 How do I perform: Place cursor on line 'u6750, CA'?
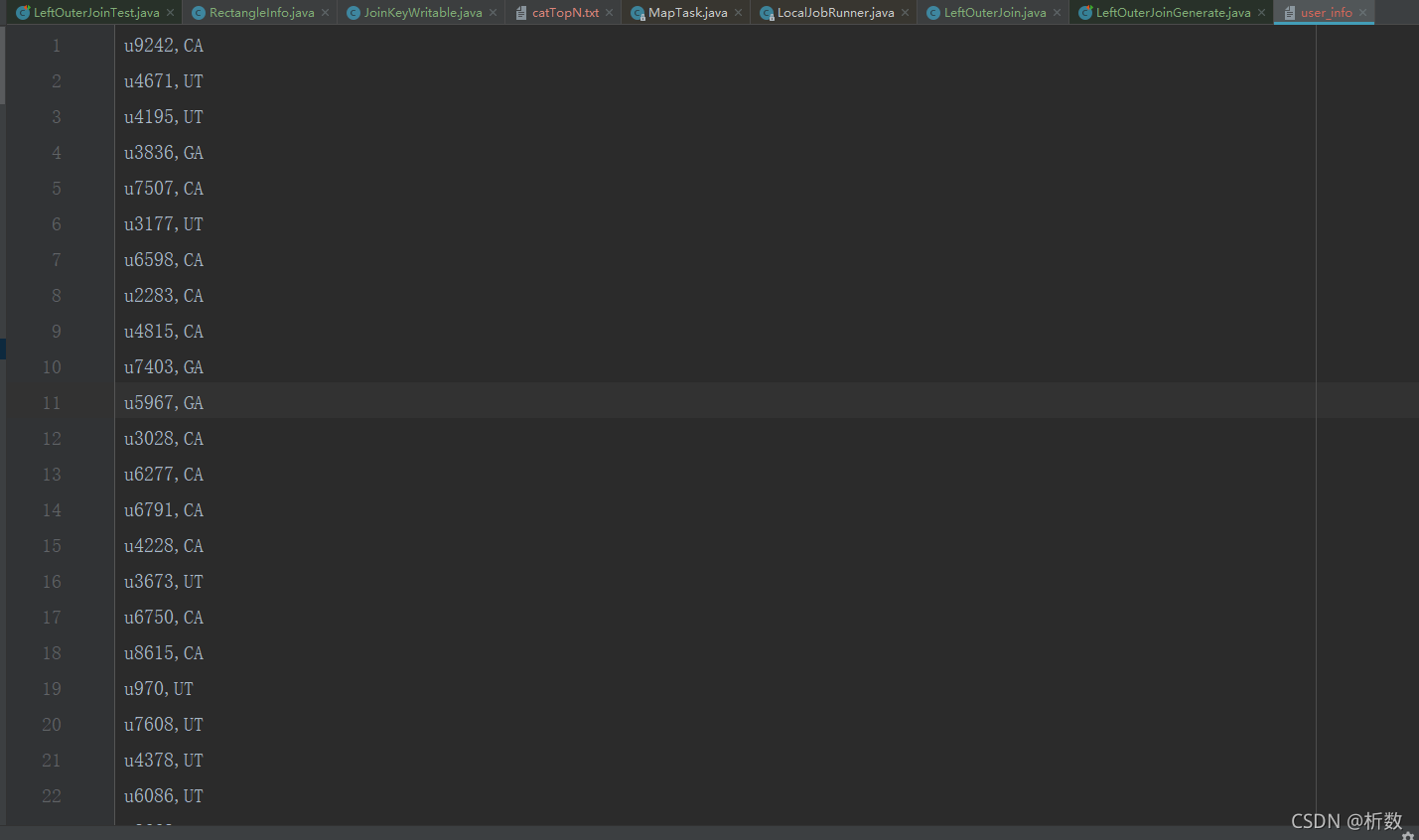[164, 618]
